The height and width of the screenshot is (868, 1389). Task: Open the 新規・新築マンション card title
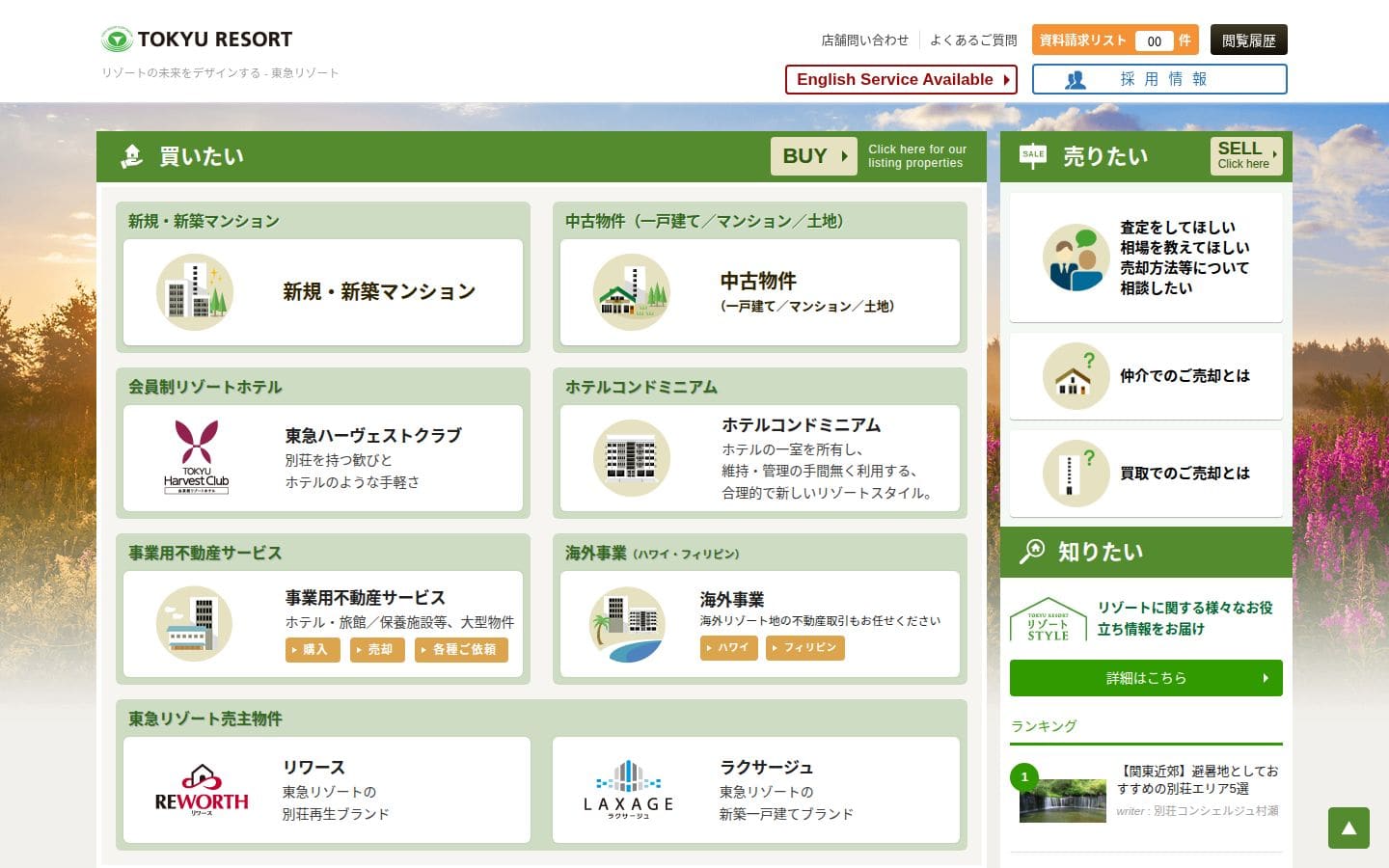[379, 291]
